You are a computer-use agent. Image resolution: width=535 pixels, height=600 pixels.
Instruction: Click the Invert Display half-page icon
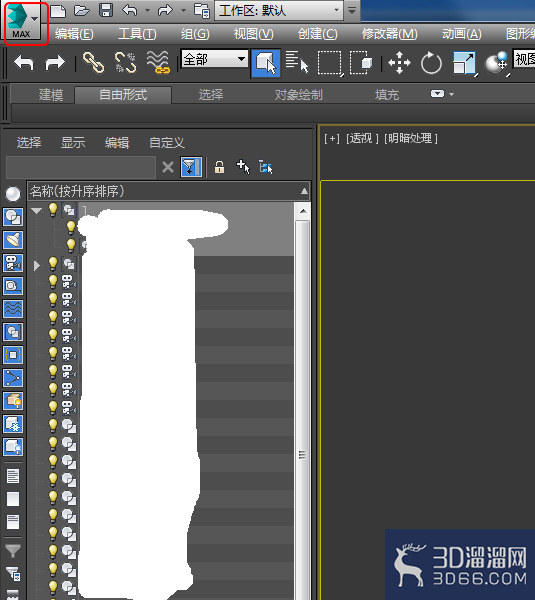13,522
